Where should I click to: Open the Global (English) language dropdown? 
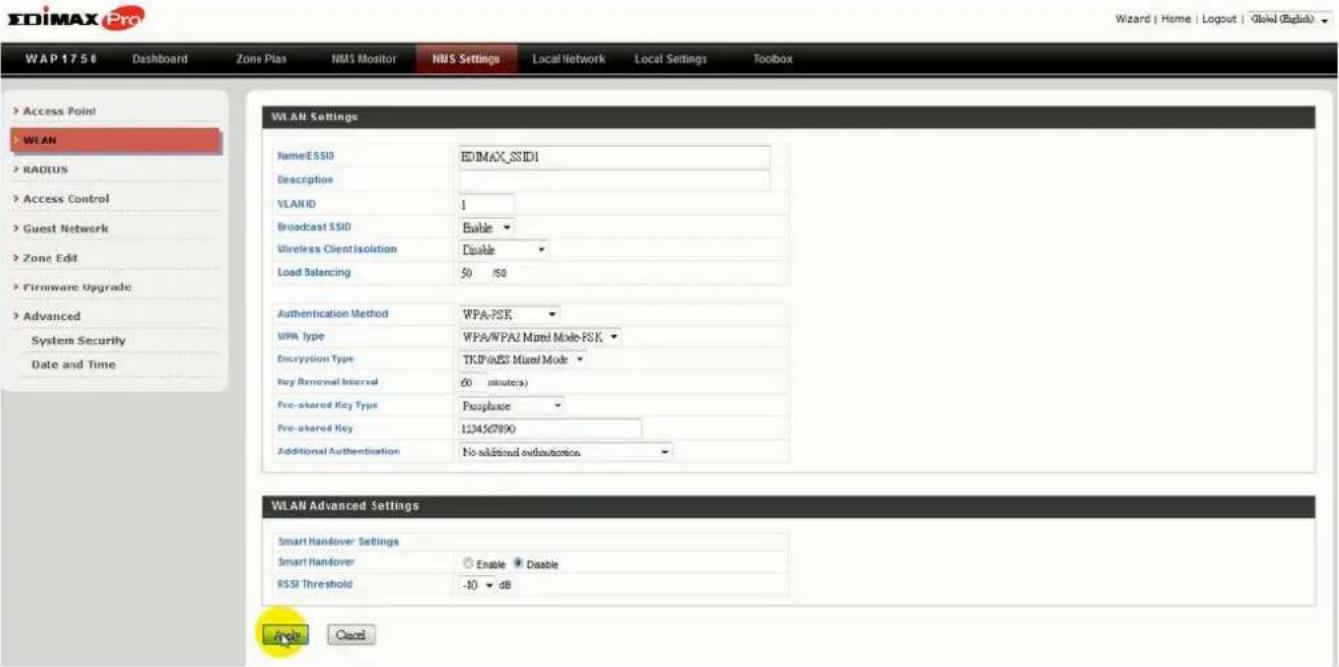click(1289, 20)
